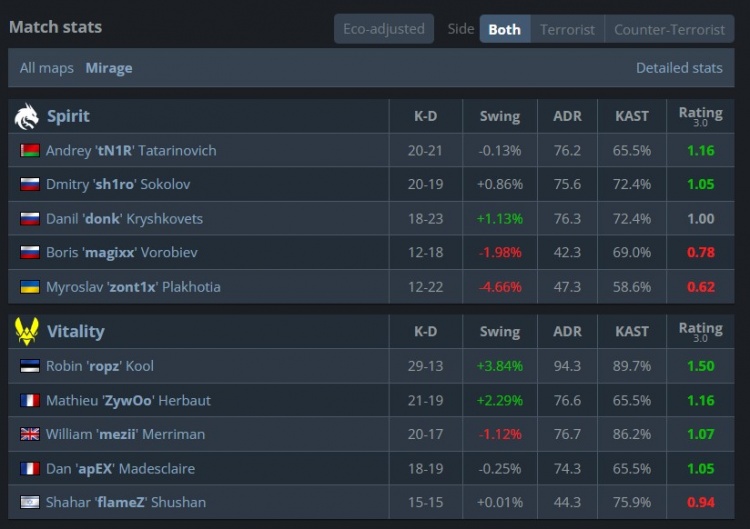This screenshot has height=529, width=750.
Task: Click Estonia flag next to ropz
Action: [30, 366]
